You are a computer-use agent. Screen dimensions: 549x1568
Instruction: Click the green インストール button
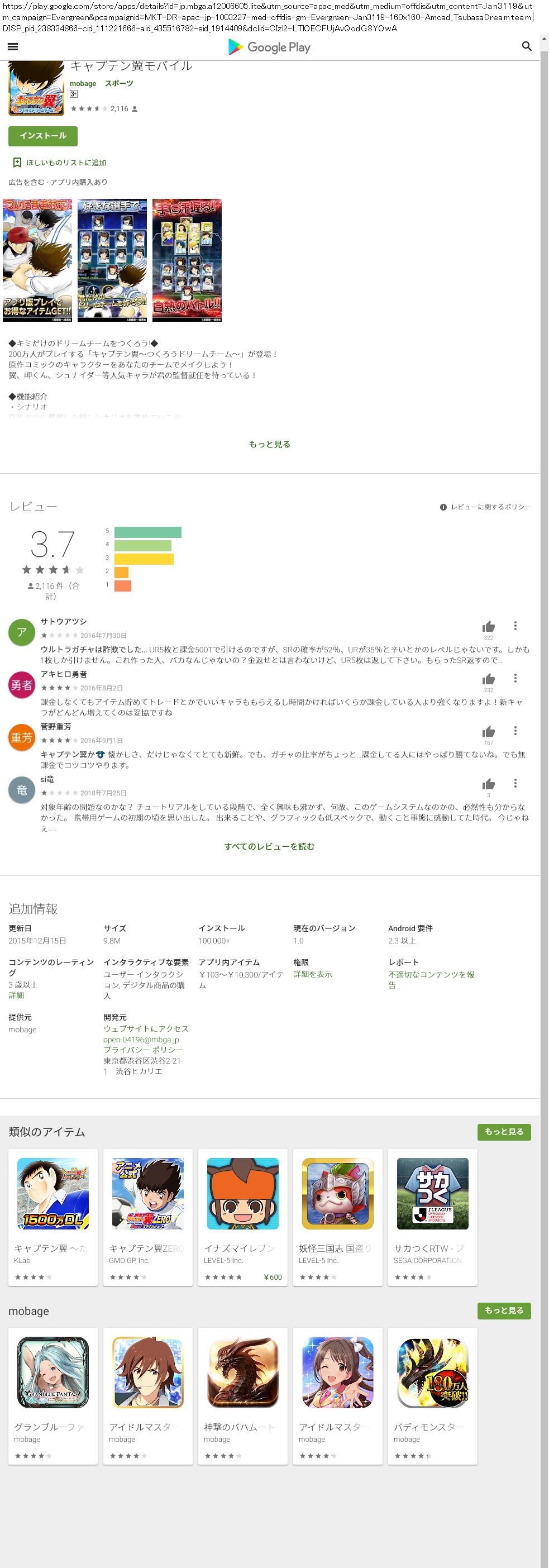pos(42,136)
